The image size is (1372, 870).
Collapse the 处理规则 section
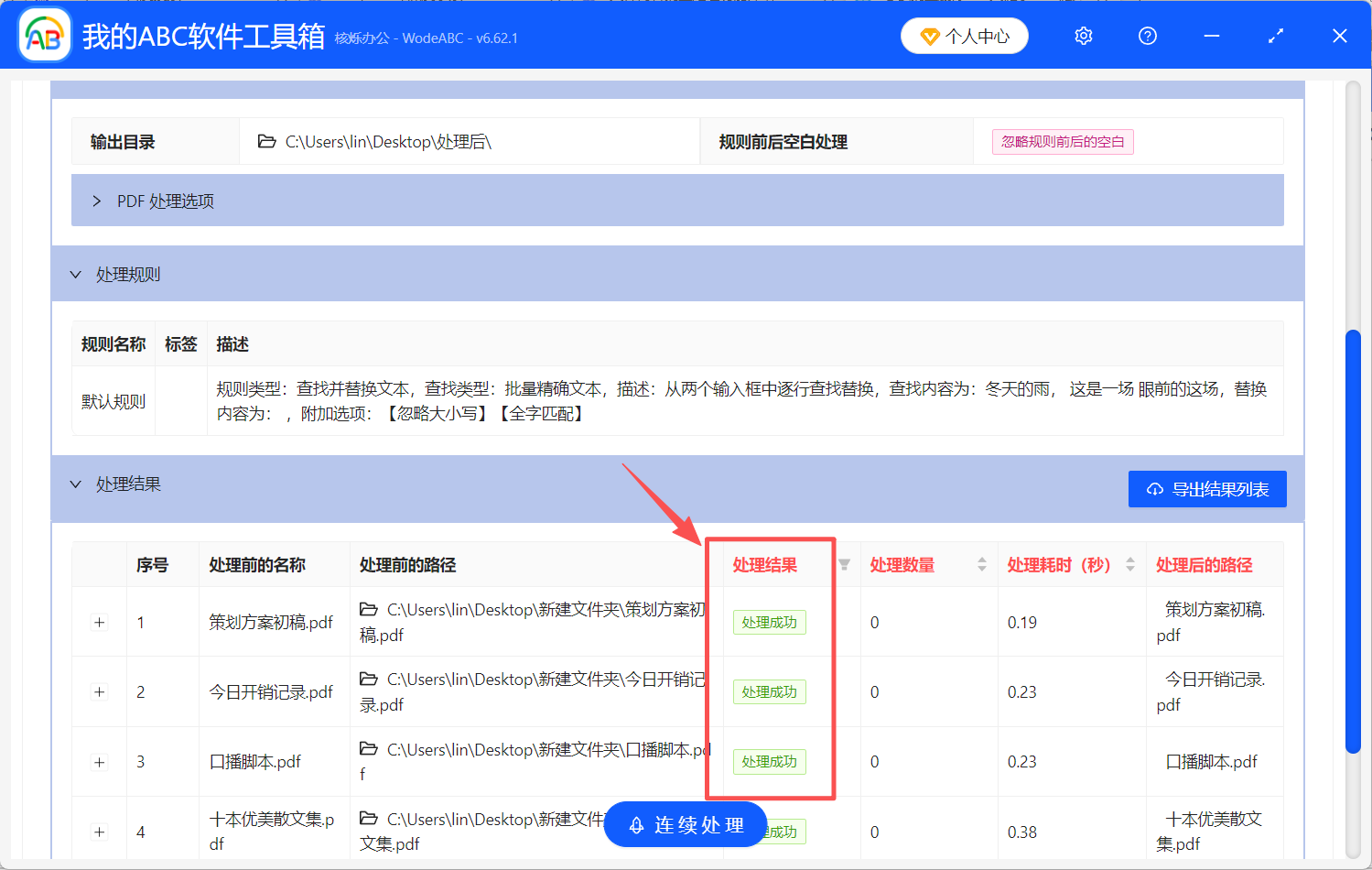75,274
